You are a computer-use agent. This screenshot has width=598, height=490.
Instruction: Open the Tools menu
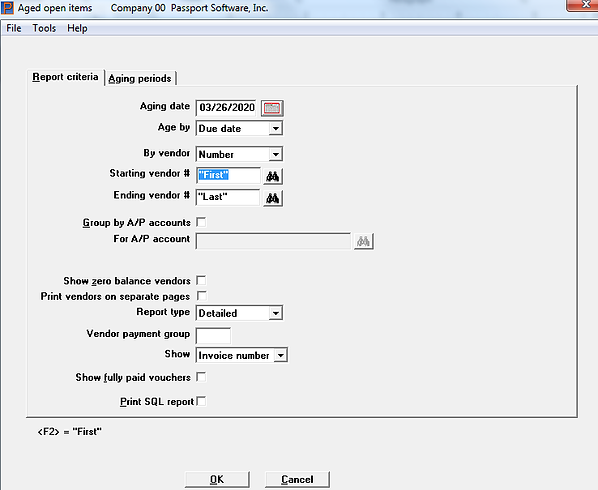44,28
